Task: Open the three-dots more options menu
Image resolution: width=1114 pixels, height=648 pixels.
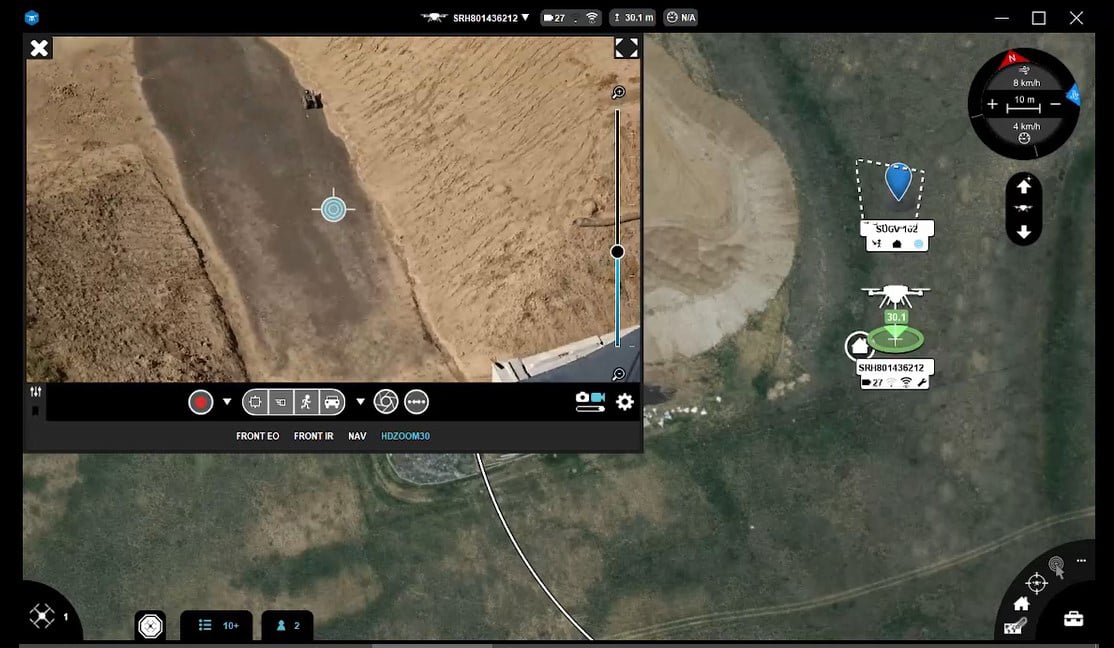Action: 1081,561
